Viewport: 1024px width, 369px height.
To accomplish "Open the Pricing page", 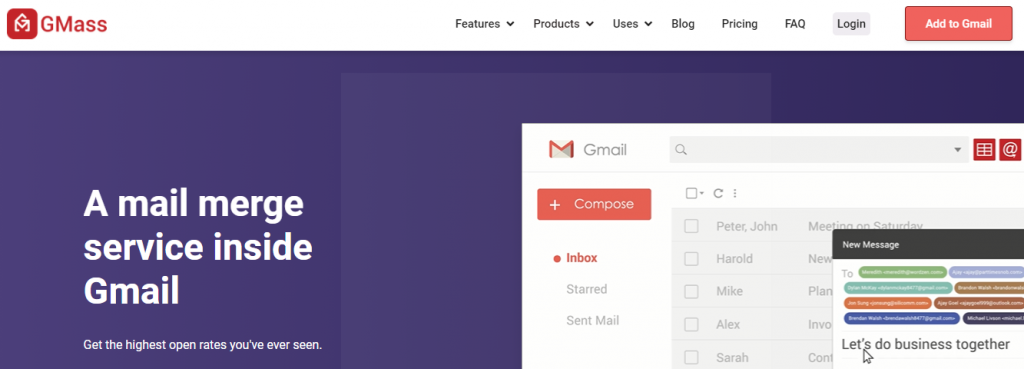I will coord(739,24).
